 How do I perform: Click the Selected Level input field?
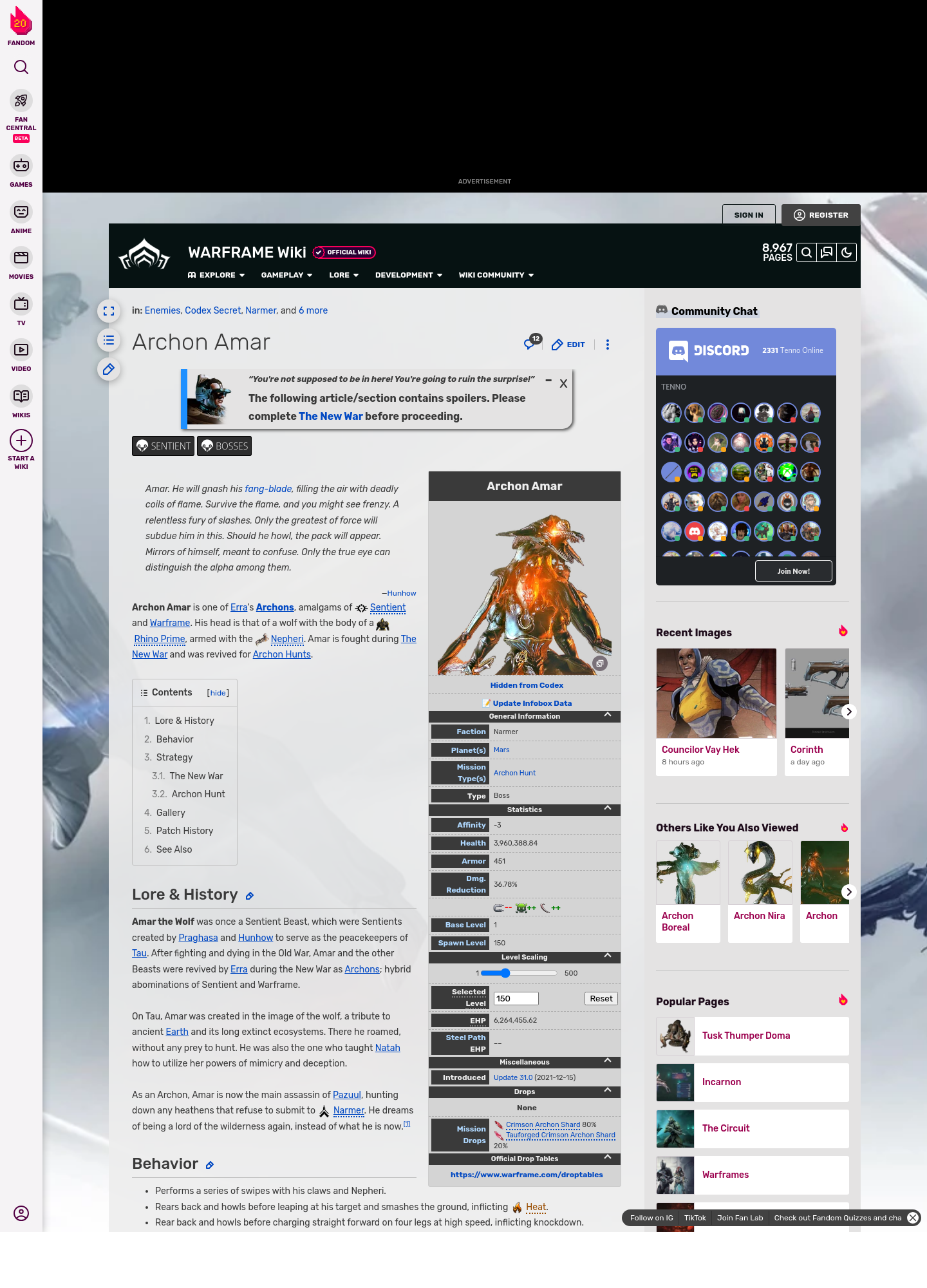(516, 999)
